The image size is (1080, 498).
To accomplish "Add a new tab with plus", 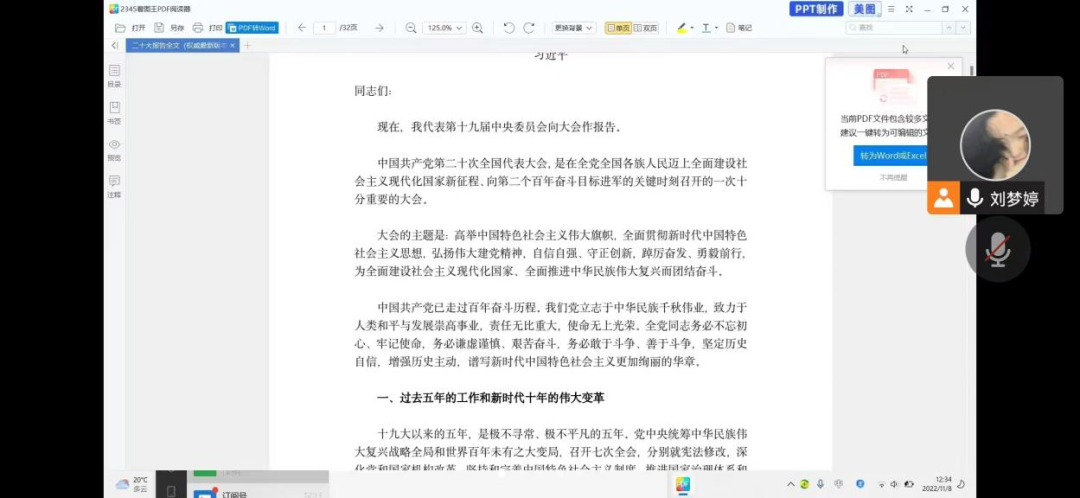I will pos(248,45).
